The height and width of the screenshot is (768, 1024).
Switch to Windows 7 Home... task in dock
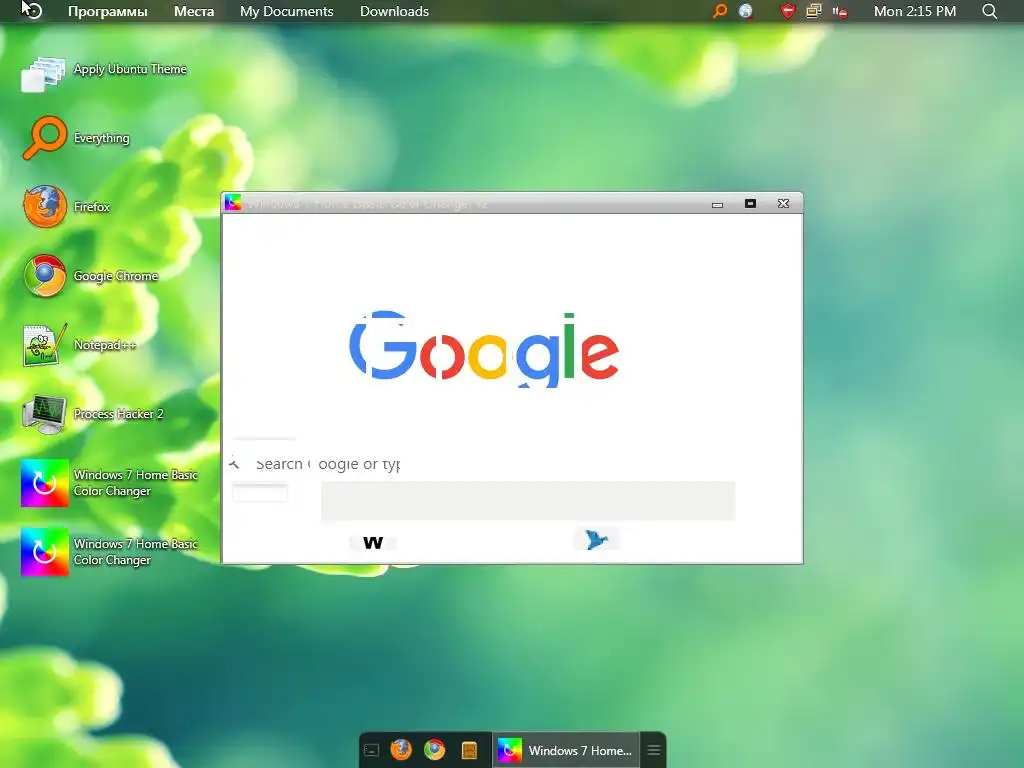point(566,750)
